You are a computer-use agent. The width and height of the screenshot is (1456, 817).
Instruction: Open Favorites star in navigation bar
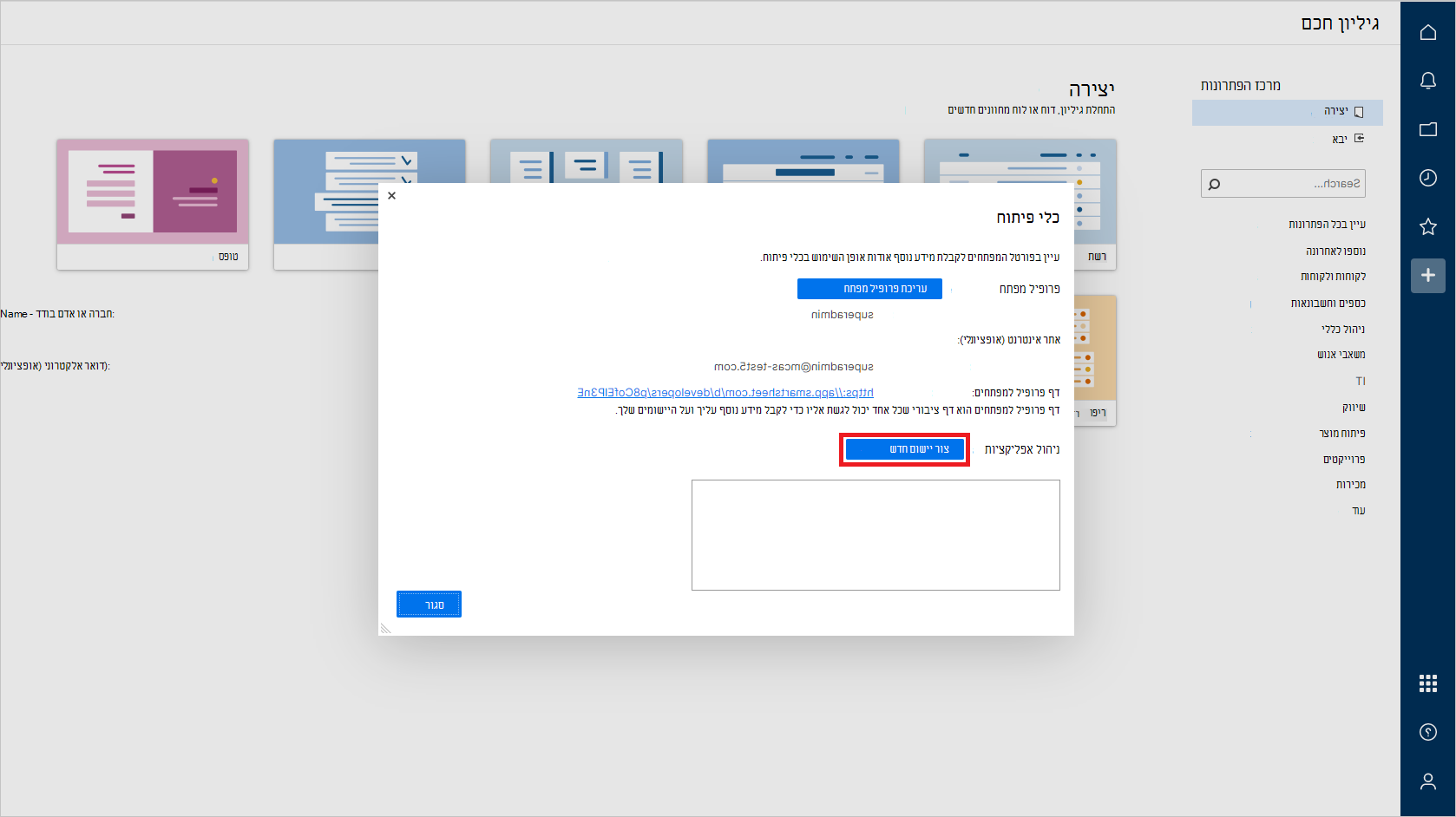click(1427, 226)
